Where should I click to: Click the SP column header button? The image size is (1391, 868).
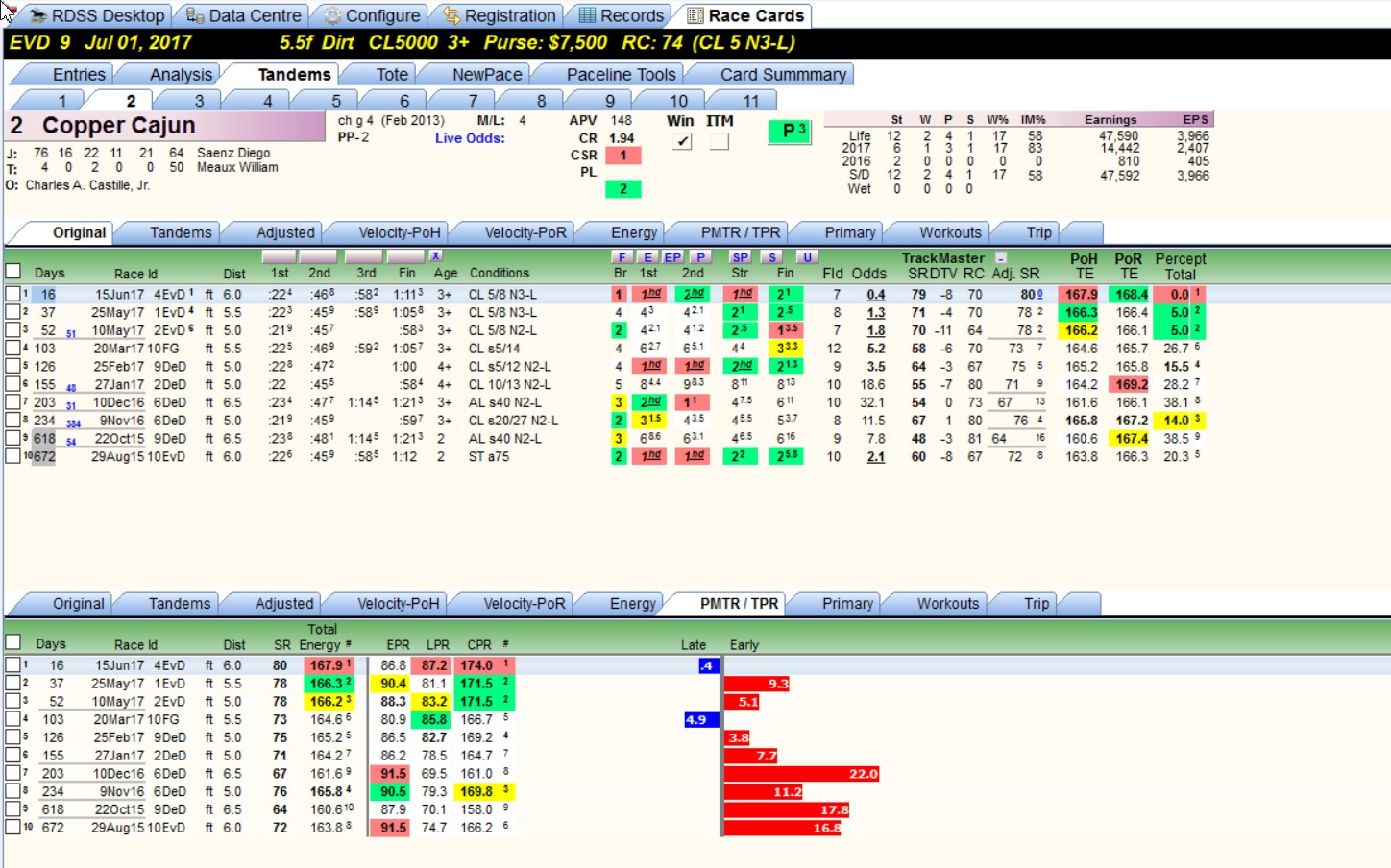point(740,257)
